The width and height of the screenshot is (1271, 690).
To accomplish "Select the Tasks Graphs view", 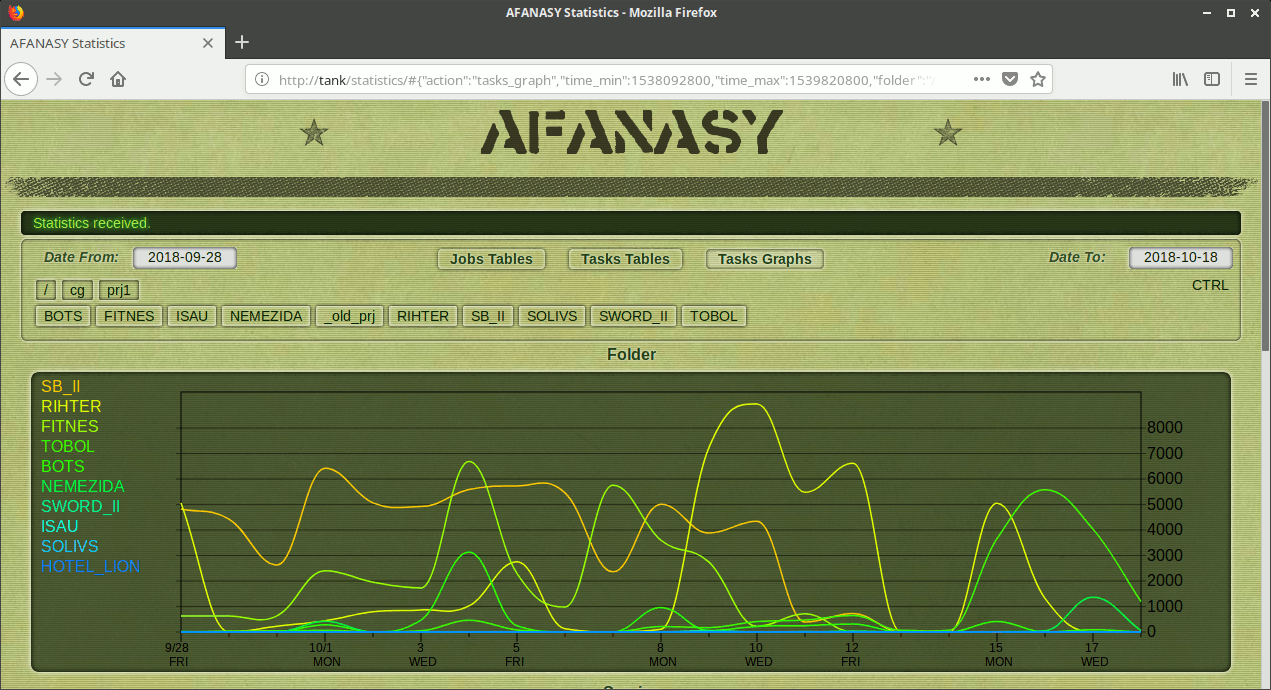I will 764,259.
